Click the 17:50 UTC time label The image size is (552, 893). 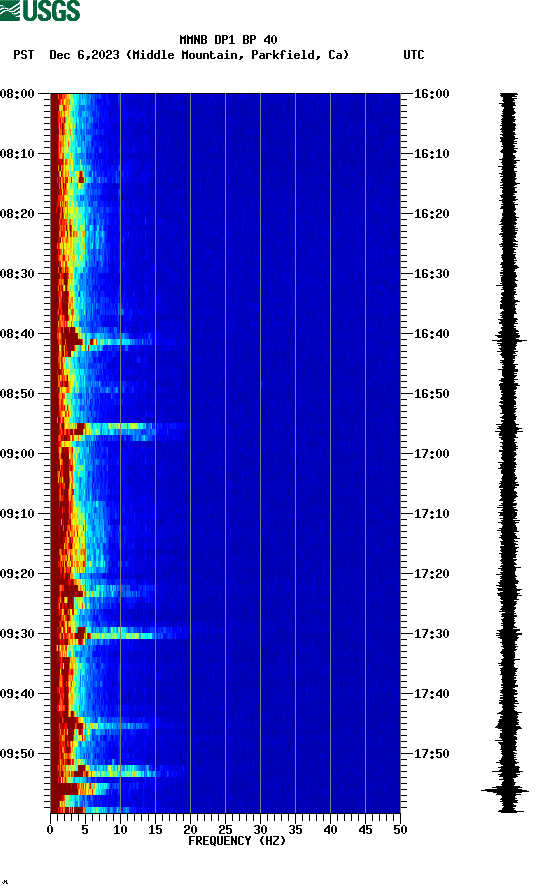[431, 753]
